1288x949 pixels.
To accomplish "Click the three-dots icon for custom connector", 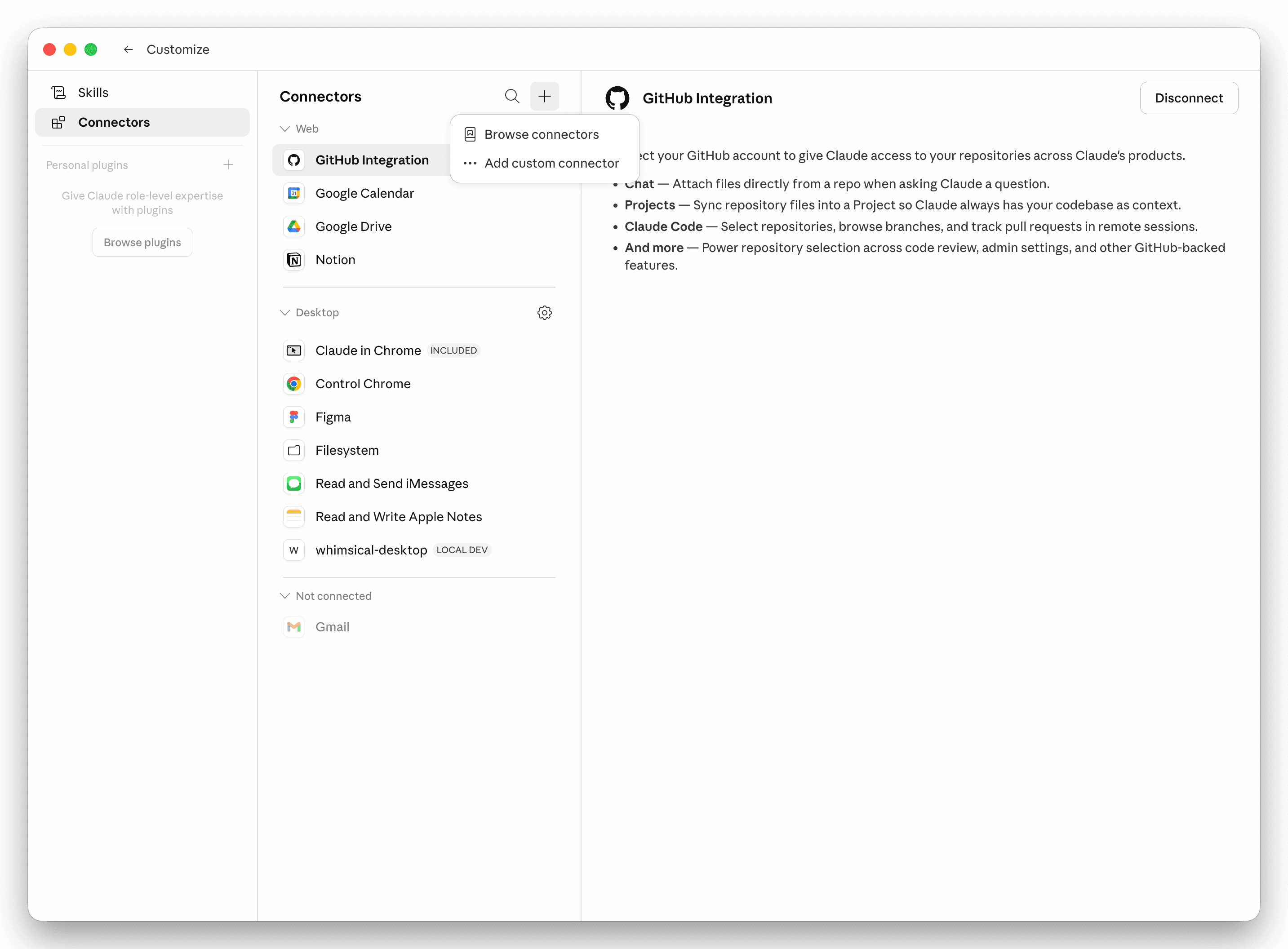I will [x=470, y=163].
